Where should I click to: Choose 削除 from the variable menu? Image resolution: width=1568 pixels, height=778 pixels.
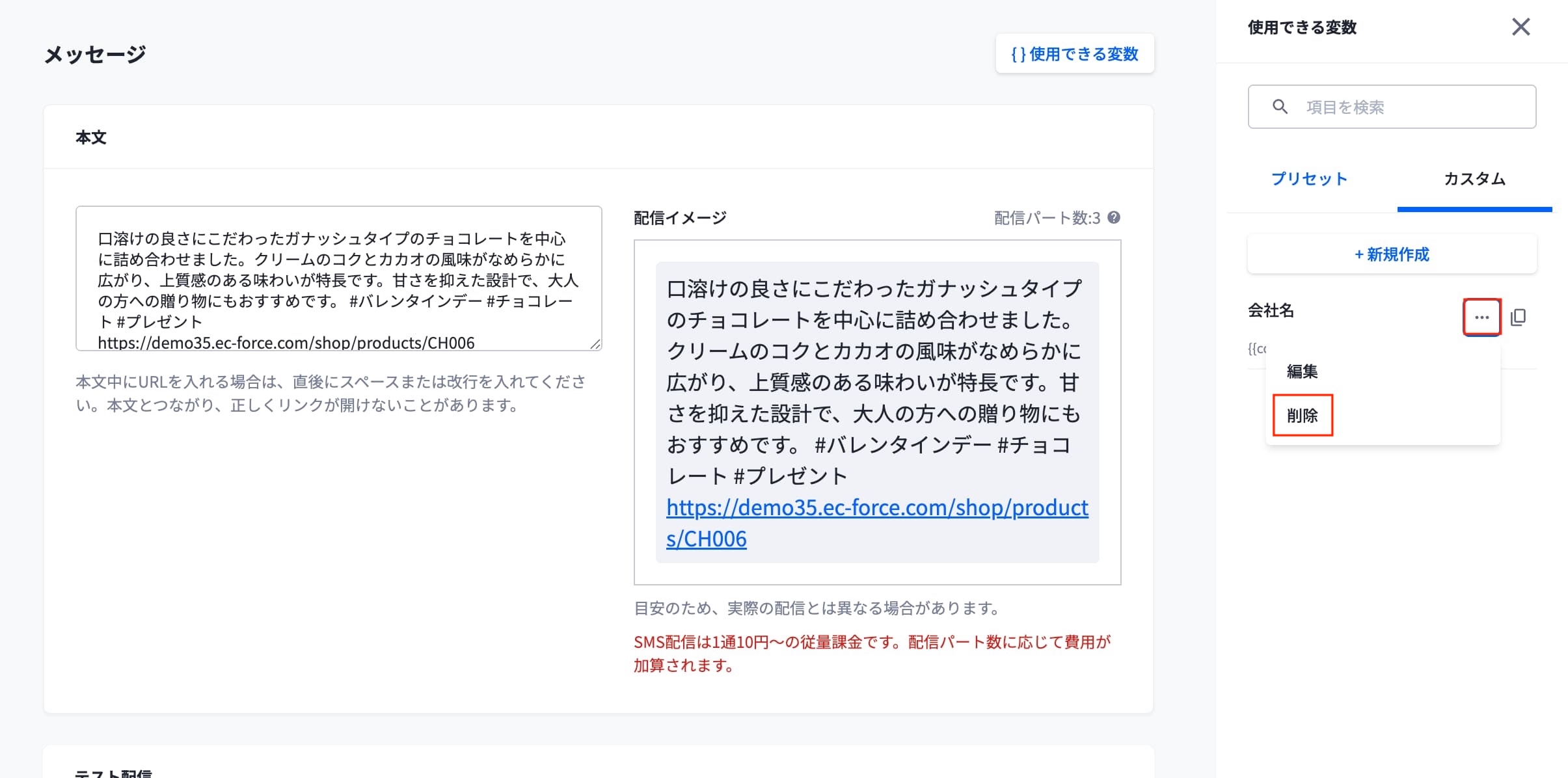tap(1302, 415)
